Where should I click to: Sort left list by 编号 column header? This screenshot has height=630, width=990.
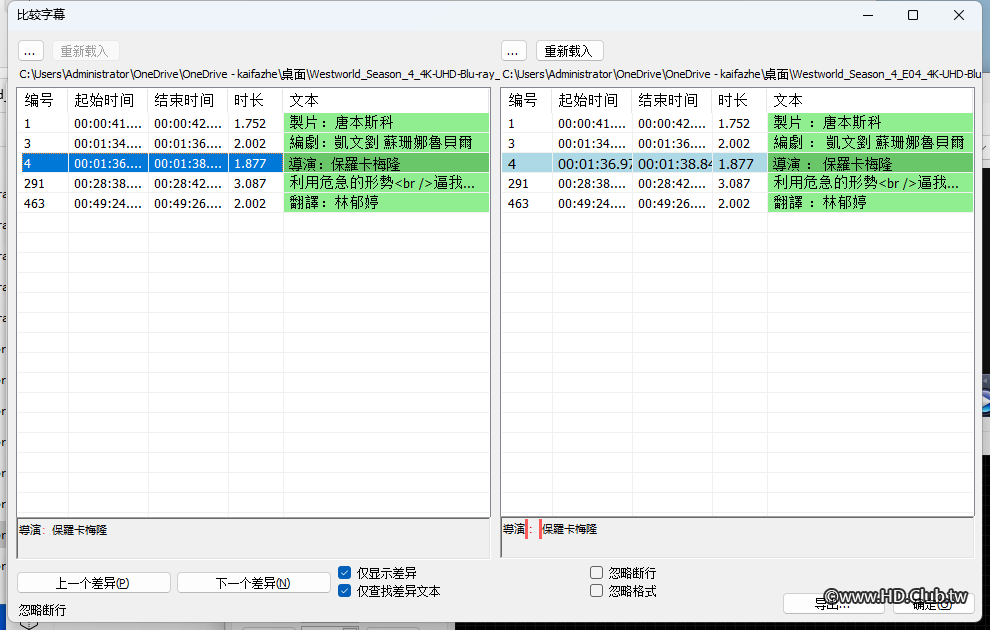43,100
